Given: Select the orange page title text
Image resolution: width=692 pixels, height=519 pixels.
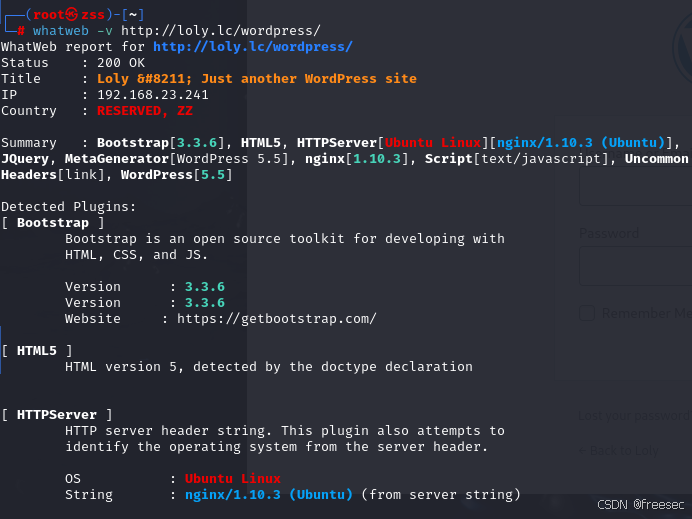Looking at the screenshot, I should (257, 79).
